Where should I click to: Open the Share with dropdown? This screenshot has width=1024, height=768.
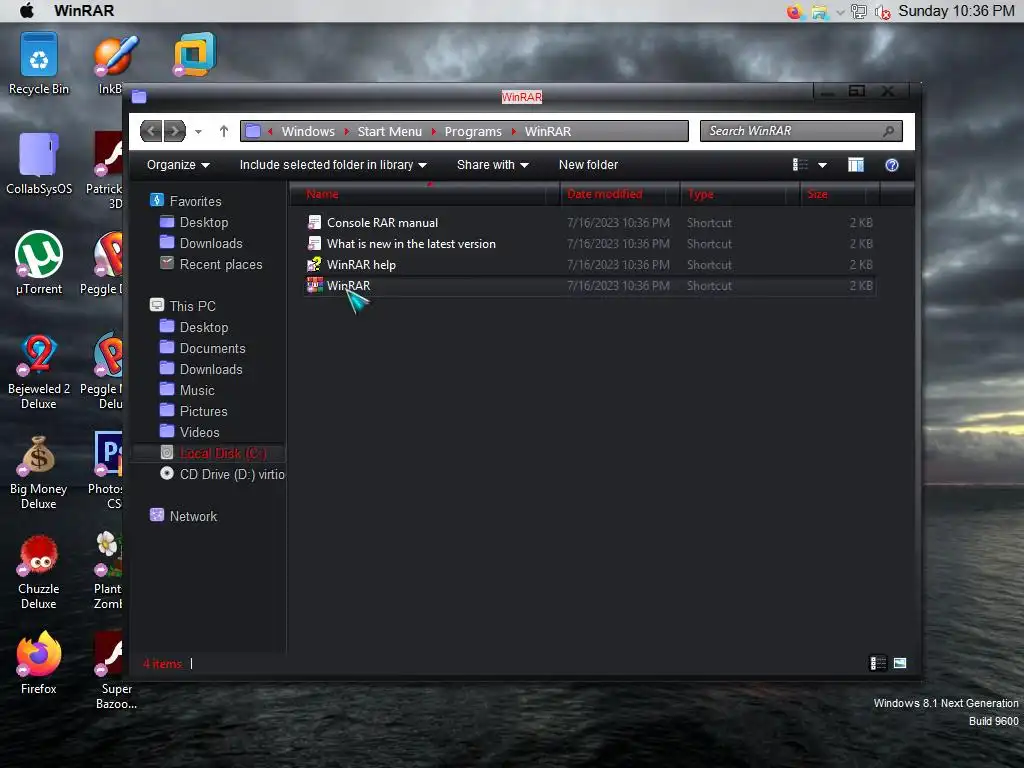492,165
